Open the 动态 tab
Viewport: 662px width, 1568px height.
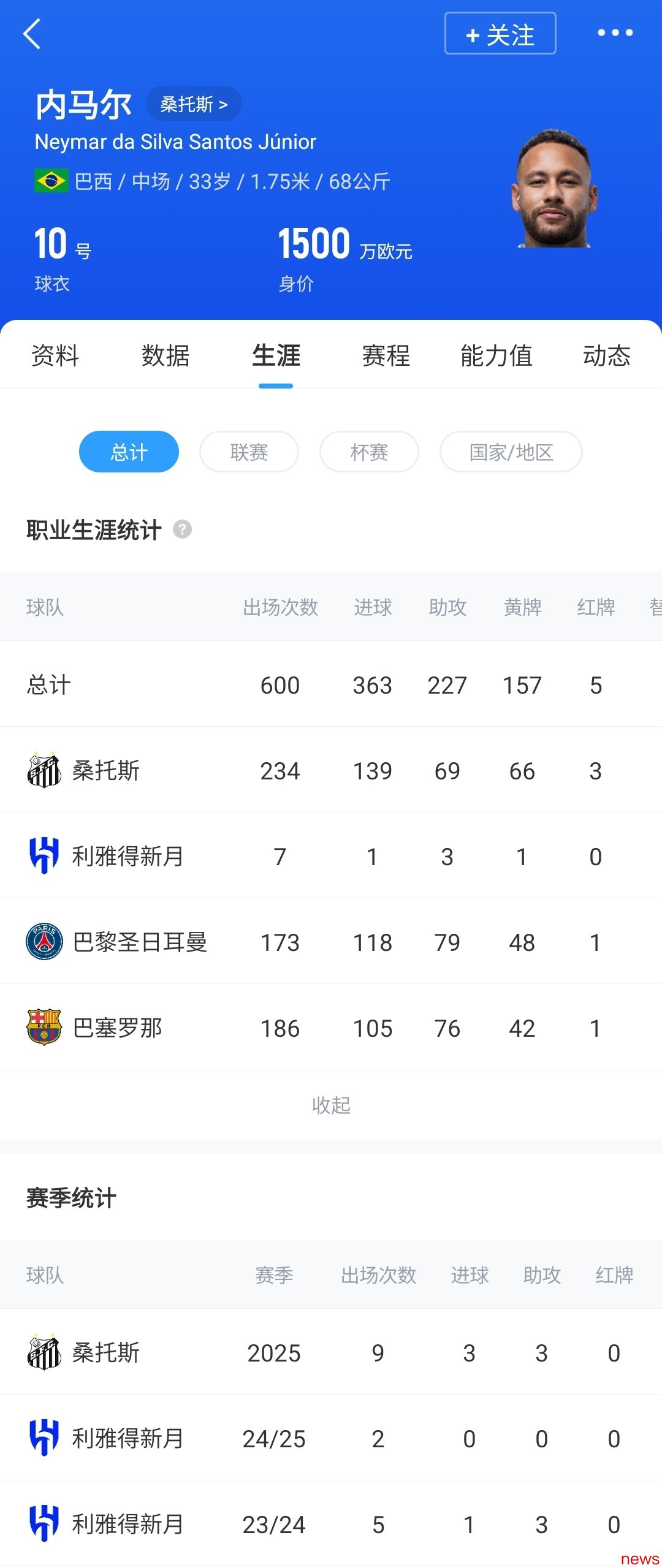(607, 355)
